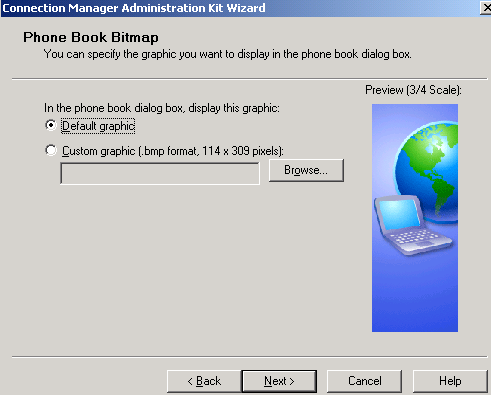Open the Browse... file dialog
The image size is (491, 395).
click(306, 170)
